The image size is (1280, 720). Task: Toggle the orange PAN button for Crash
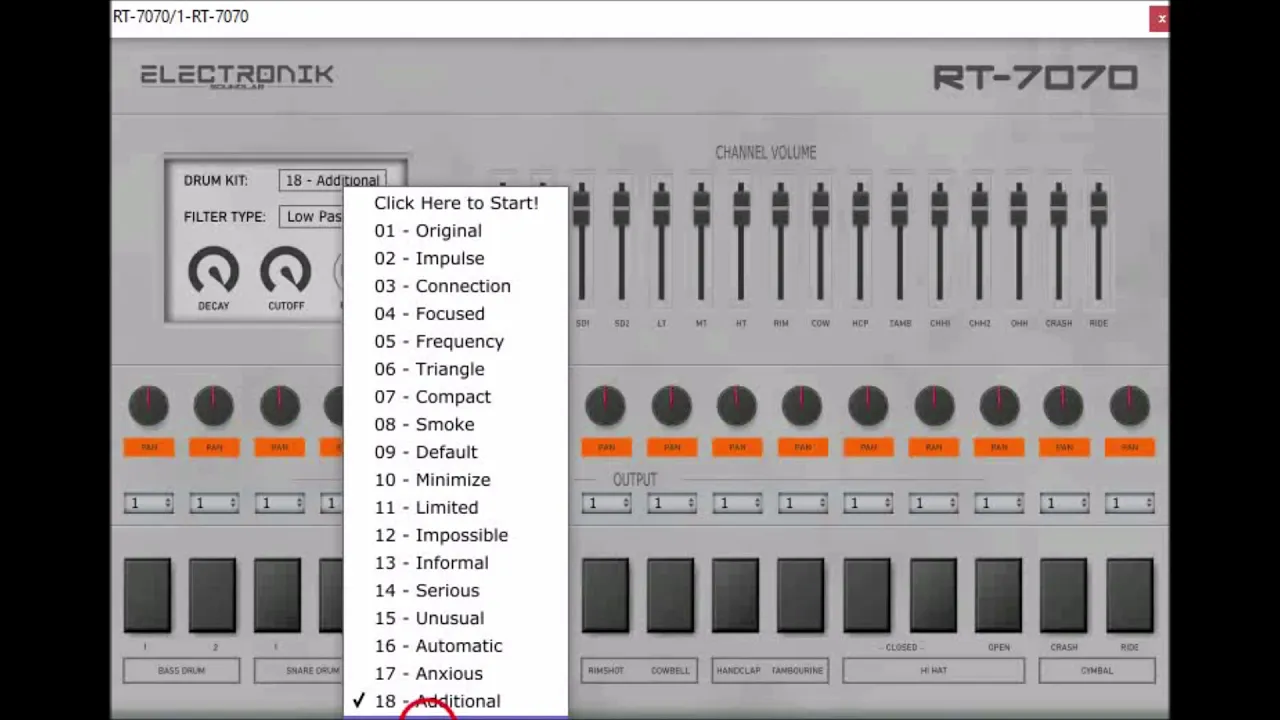click(x=1064, y=447)
